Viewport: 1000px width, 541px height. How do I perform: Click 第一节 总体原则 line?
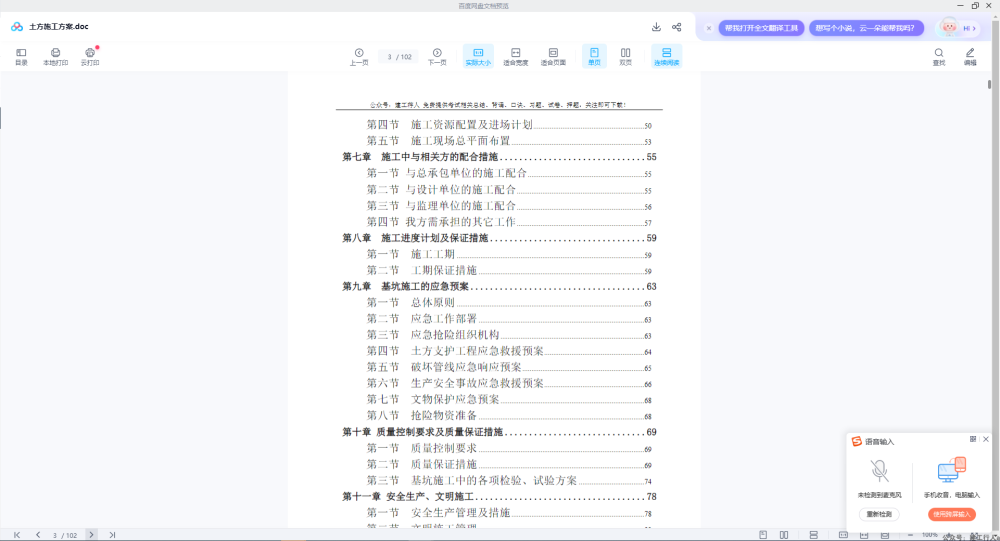pos(509,303)
